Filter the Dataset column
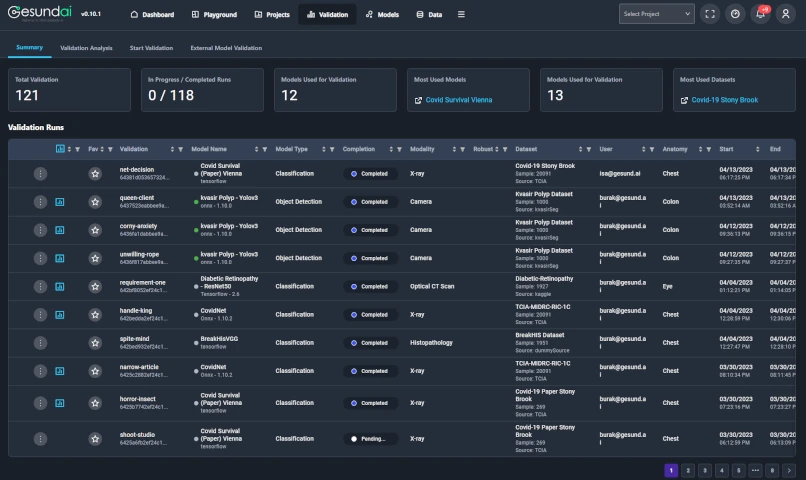Viewport: 806px width, 480px height. 589,150
